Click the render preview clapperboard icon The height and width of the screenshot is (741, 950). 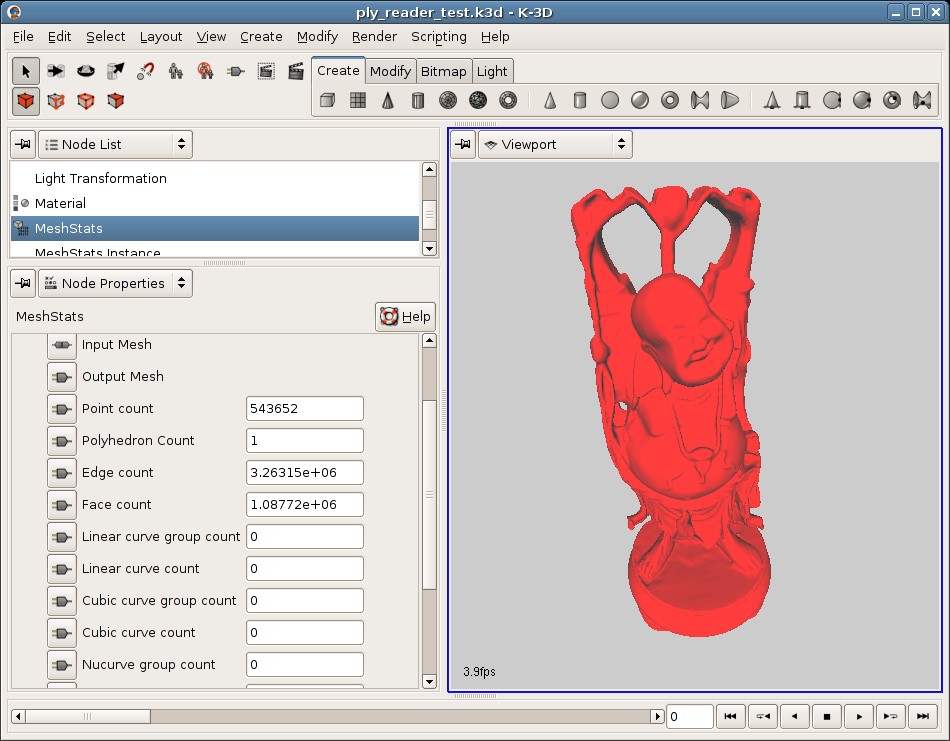coord(296,71)
